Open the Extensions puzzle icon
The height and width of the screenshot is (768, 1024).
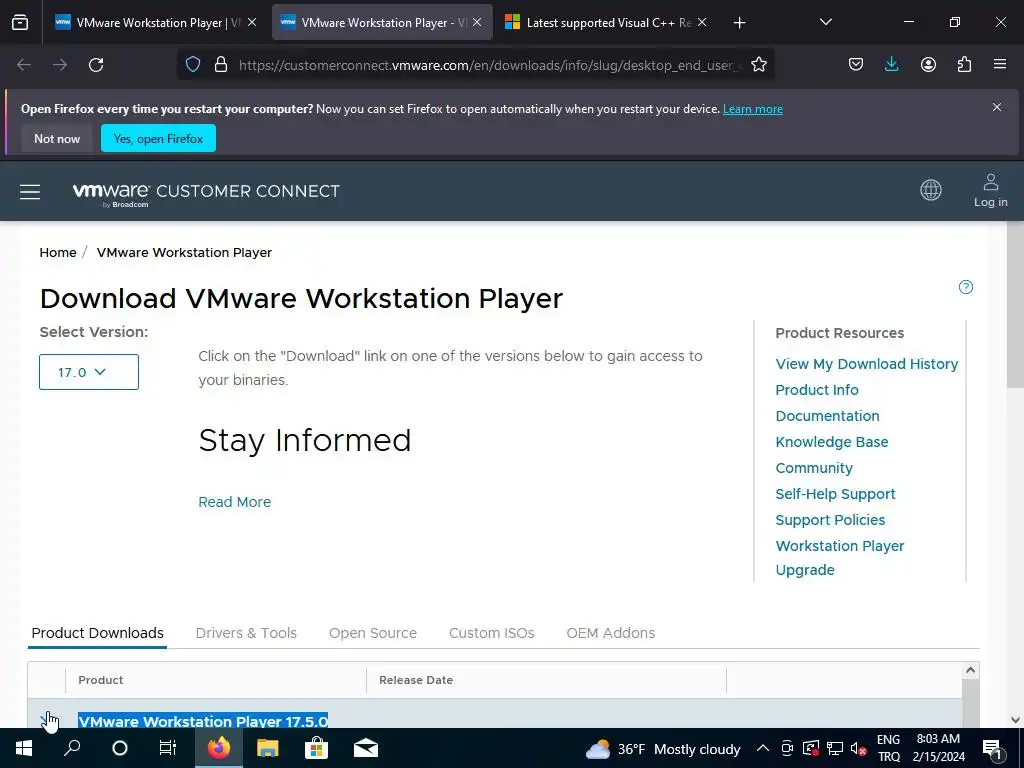click(x=964, y=65)
